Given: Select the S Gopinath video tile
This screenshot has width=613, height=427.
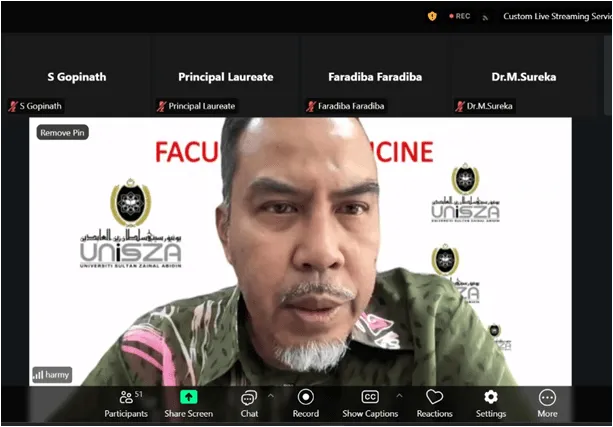Looking at the screenshot, I should point(76,75).
